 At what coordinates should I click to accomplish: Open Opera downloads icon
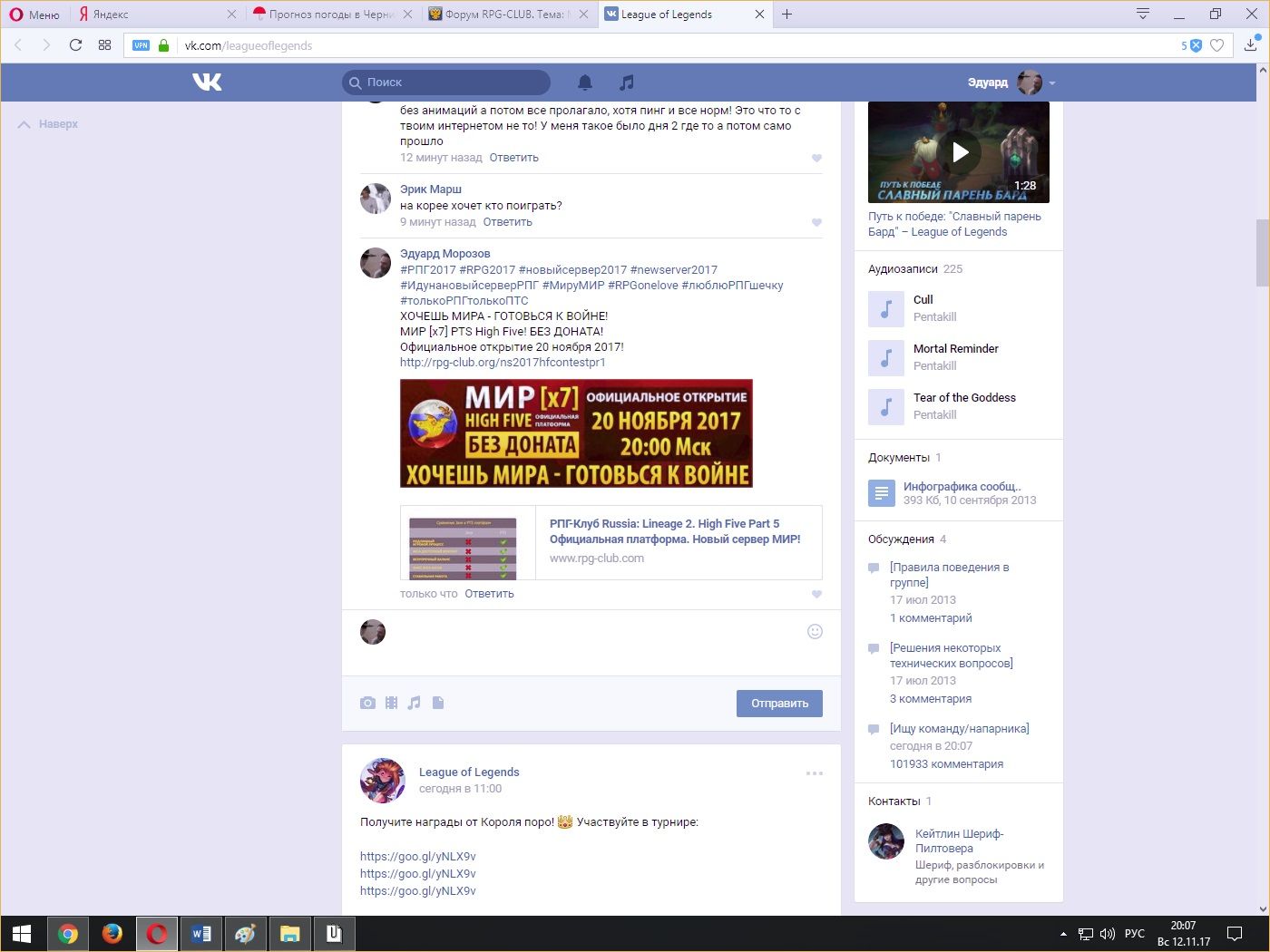(1251, 44)
